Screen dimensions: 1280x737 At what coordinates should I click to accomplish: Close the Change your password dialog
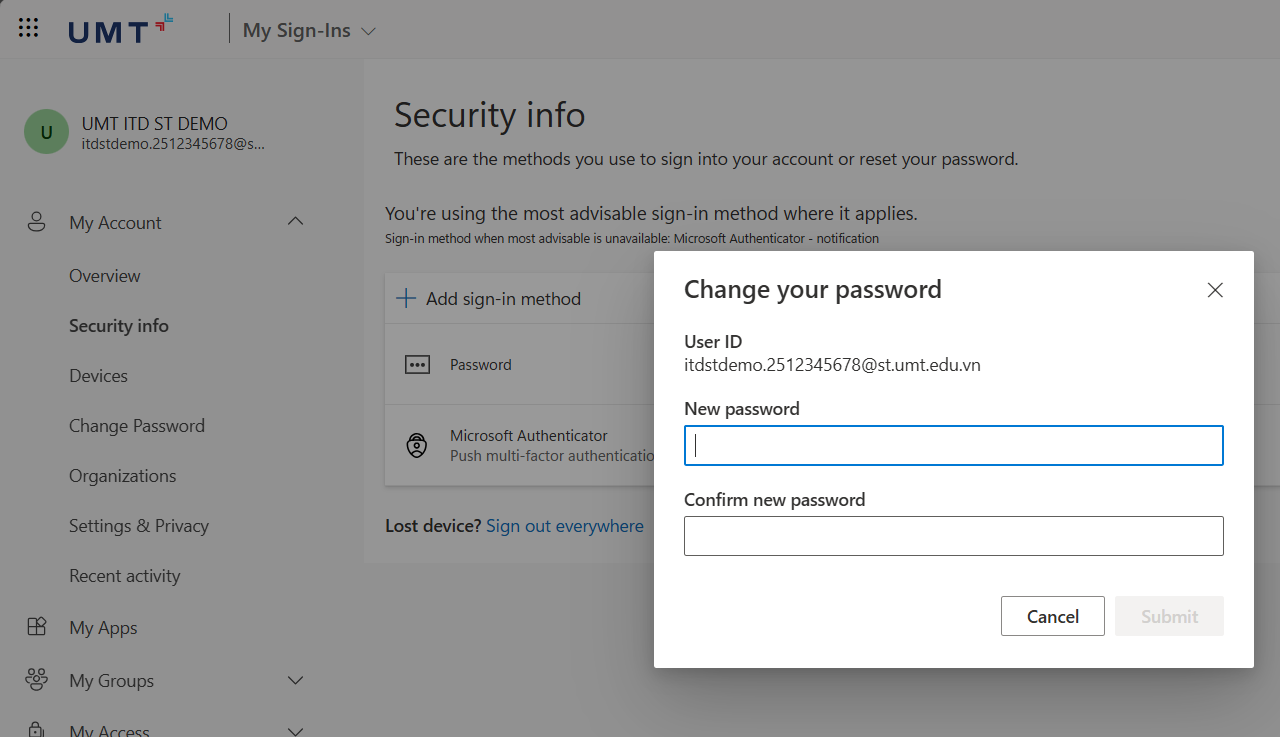(x=1215, y=290)
